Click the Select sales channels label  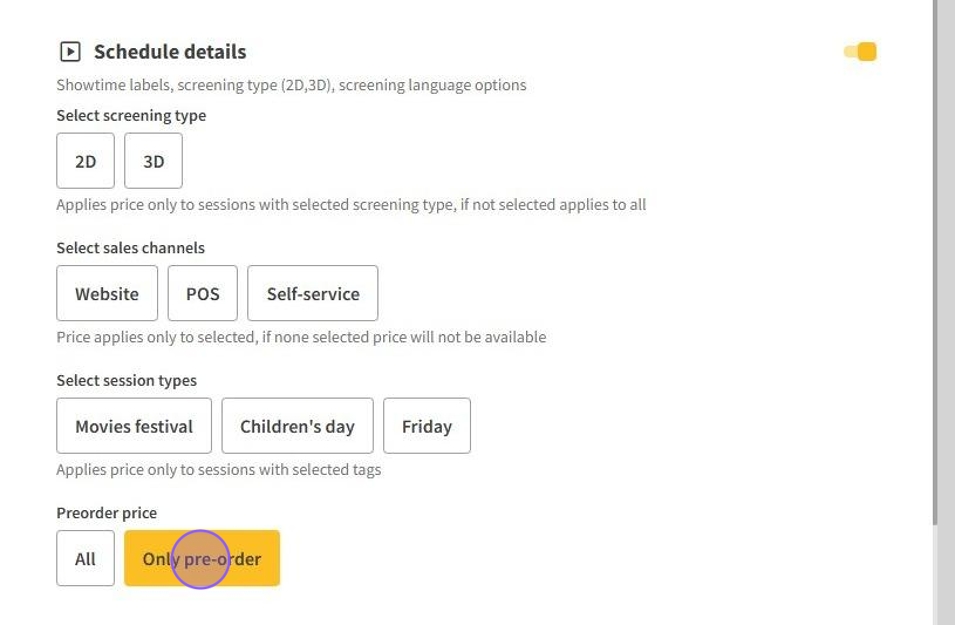(x=130, y=248)
